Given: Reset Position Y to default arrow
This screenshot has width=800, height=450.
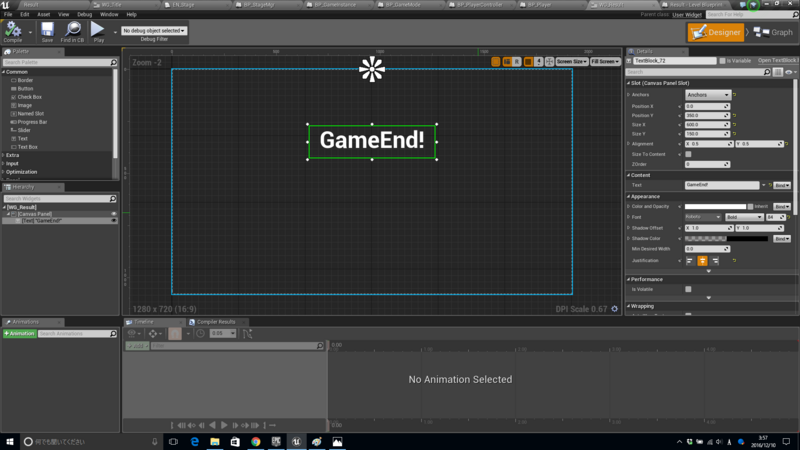Looking at the screenshot, I should point(734,116).
